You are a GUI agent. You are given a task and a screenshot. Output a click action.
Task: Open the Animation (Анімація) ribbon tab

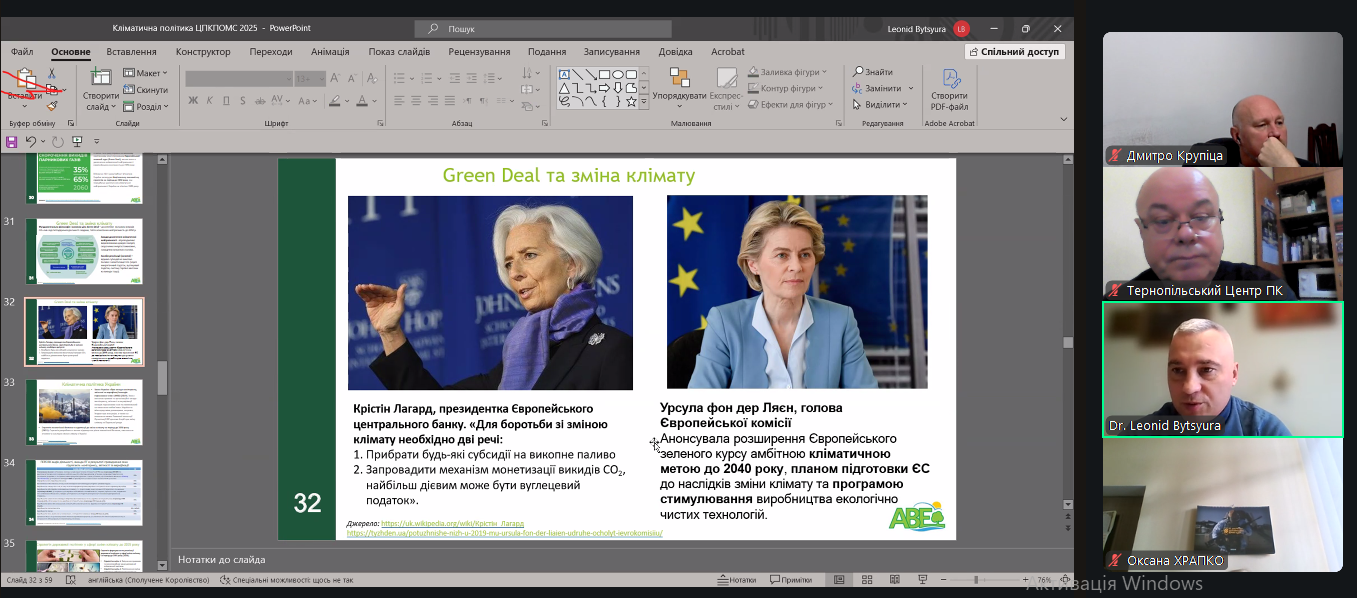[330, 52]
